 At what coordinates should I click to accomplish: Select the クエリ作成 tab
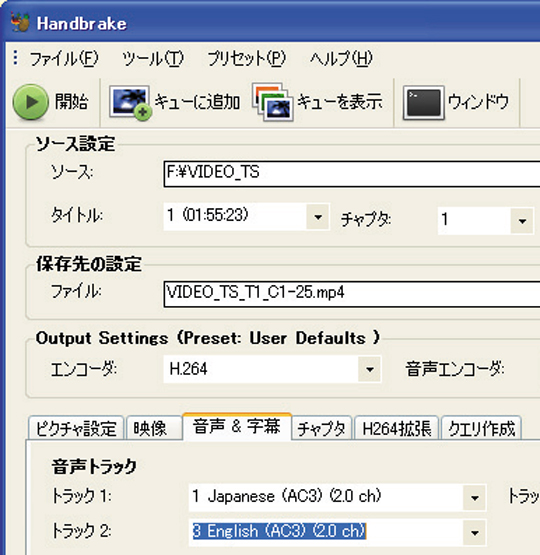point(482,428)
